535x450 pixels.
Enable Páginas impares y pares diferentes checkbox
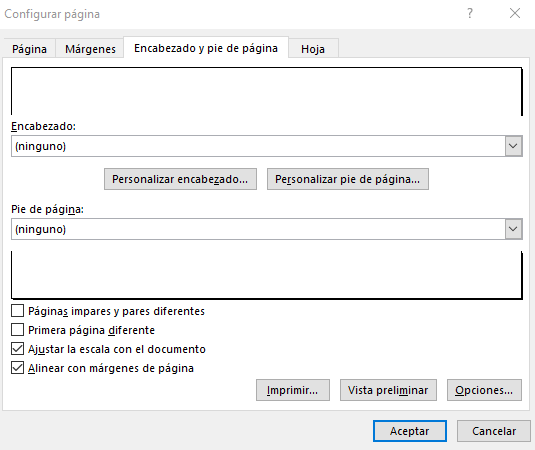[x=17, y=311]
